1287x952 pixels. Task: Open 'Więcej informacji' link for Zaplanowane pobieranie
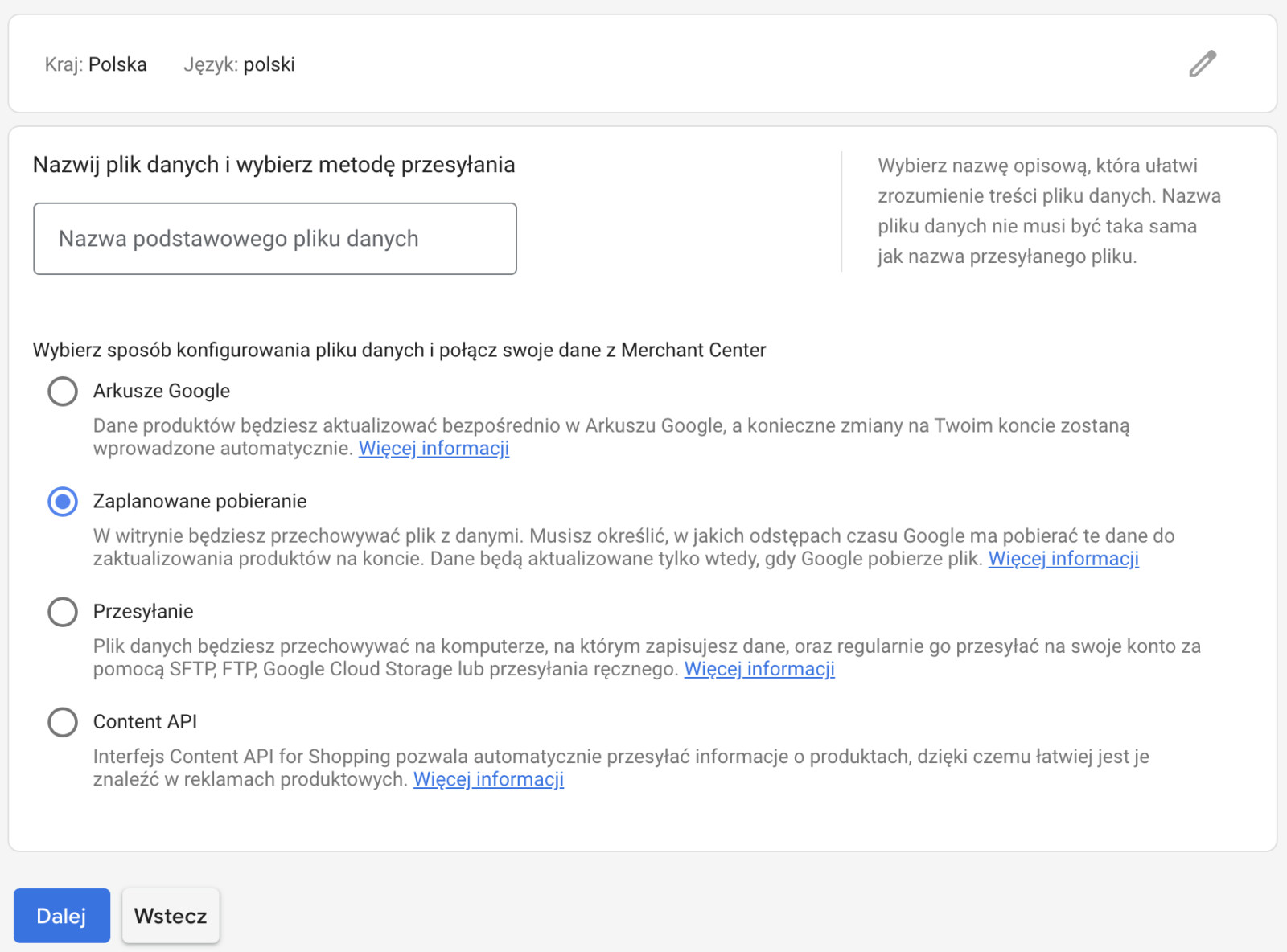tap(1063, 559)
